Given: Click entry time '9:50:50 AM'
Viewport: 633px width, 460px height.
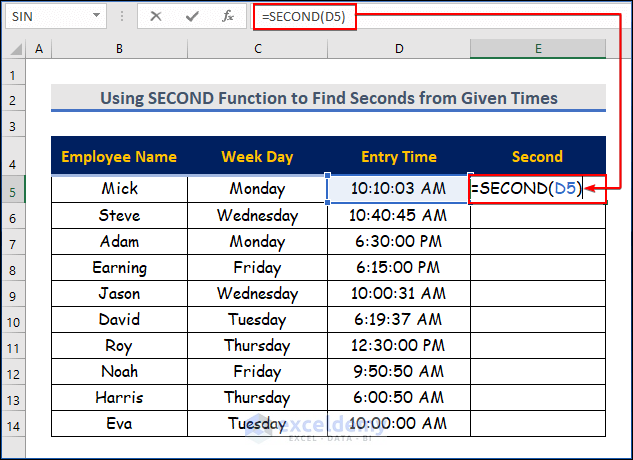Looking at the screenshot, I should coord(398,371).
